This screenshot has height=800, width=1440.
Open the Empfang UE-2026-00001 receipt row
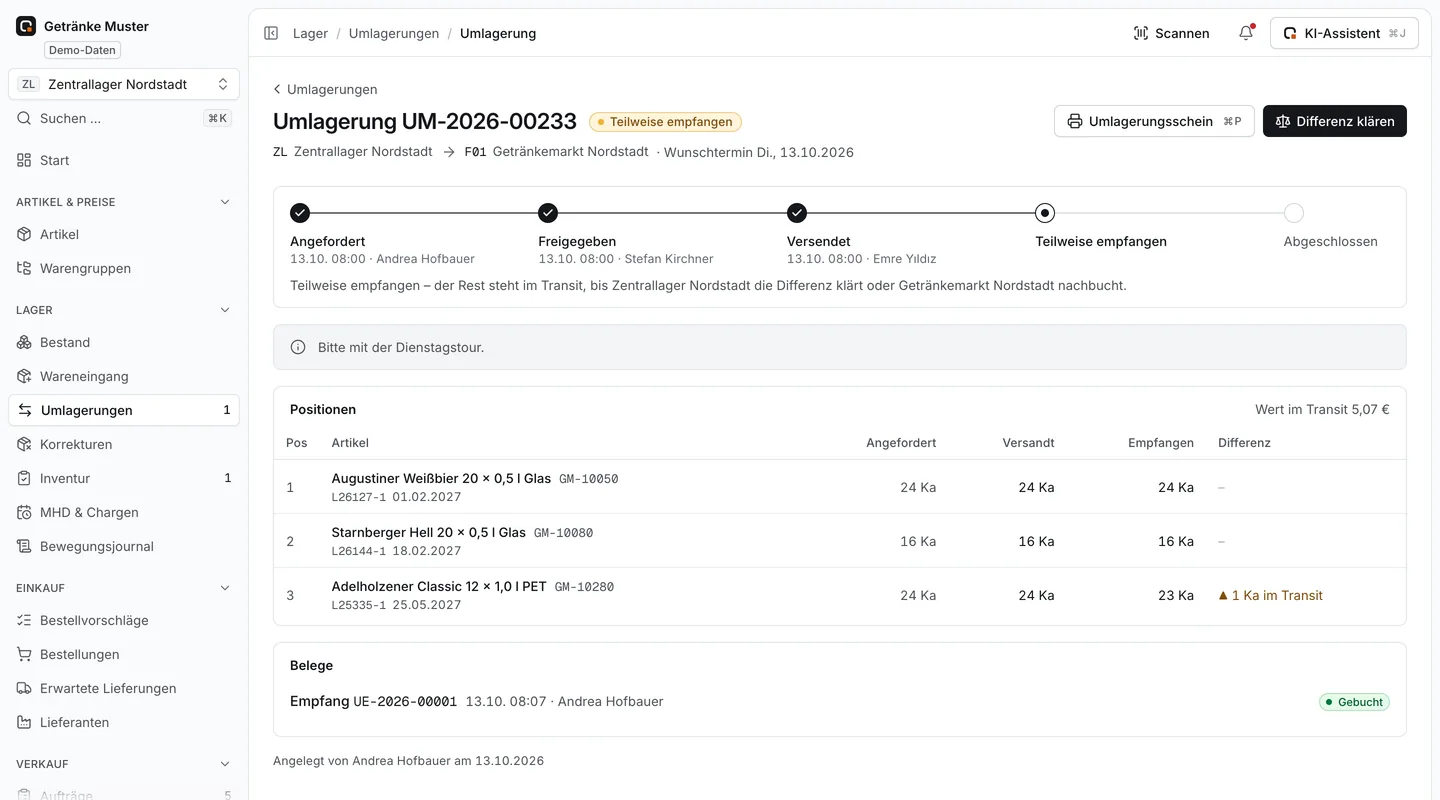coord(840,702)
